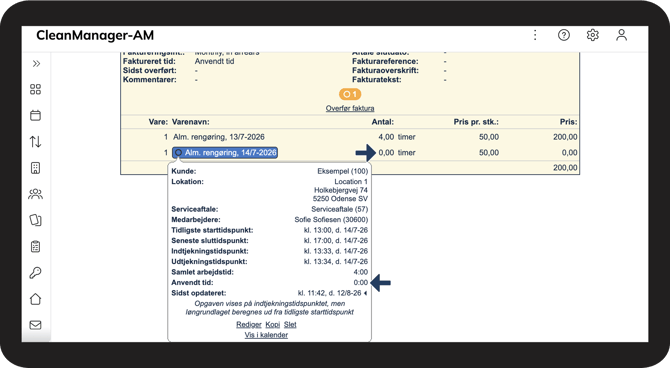The height and width of the screenshot is (368, 670).
Task: Click Vis i kalender link
Action: click(266, 335)
